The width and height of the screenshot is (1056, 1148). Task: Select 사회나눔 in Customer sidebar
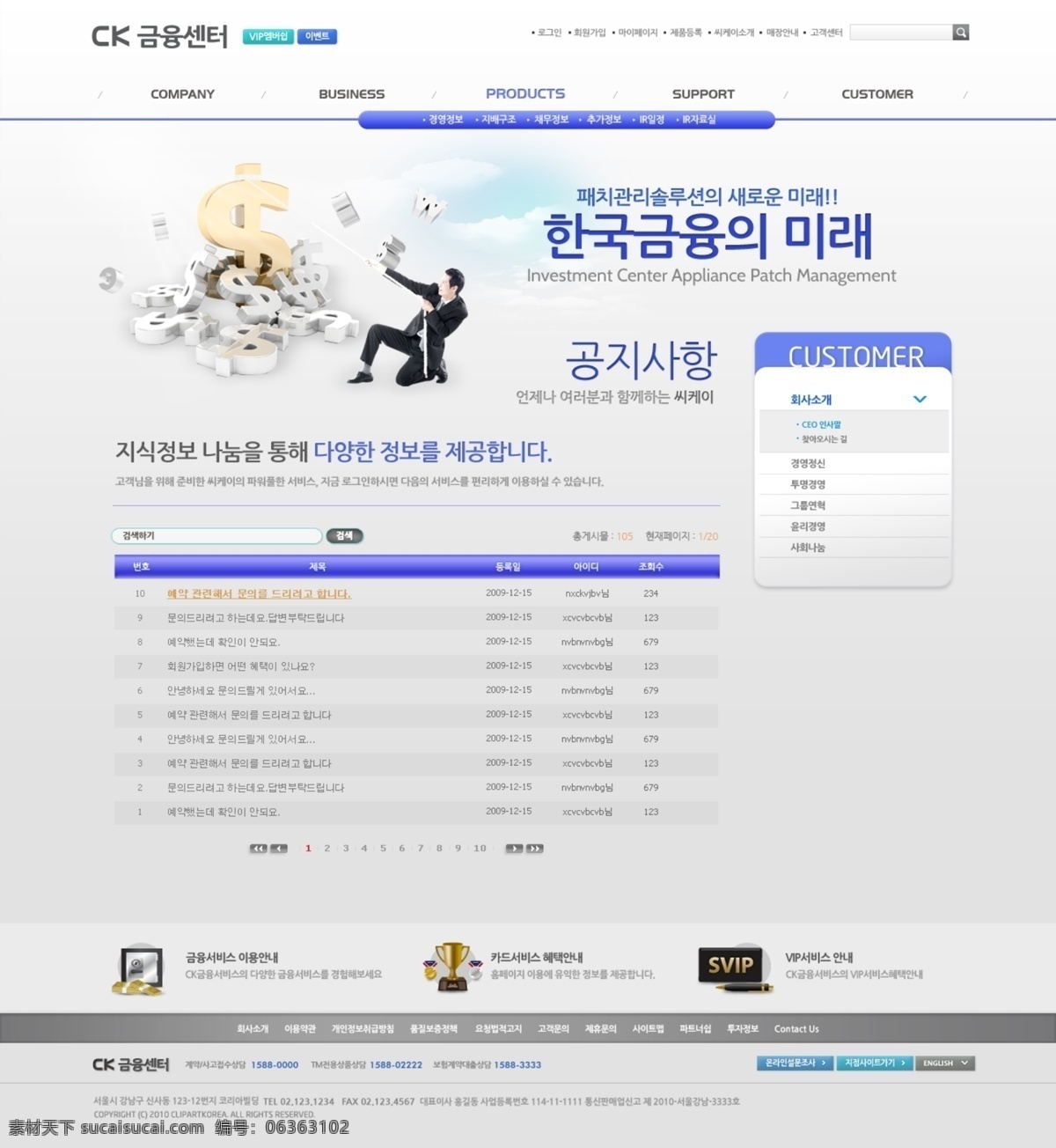808,548
